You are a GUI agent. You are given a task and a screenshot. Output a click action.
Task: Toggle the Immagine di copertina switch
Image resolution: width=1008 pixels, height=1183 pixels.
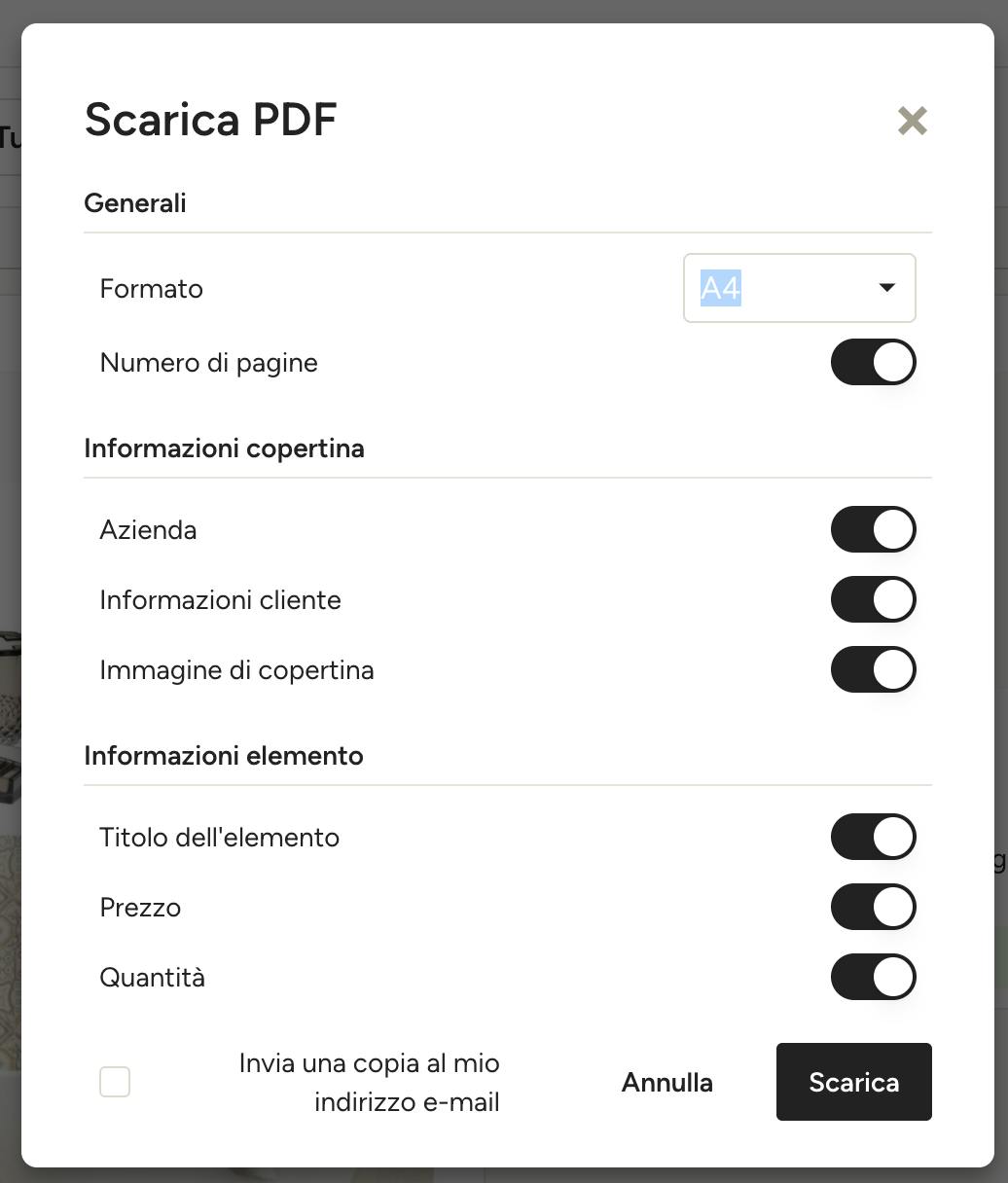873,669
